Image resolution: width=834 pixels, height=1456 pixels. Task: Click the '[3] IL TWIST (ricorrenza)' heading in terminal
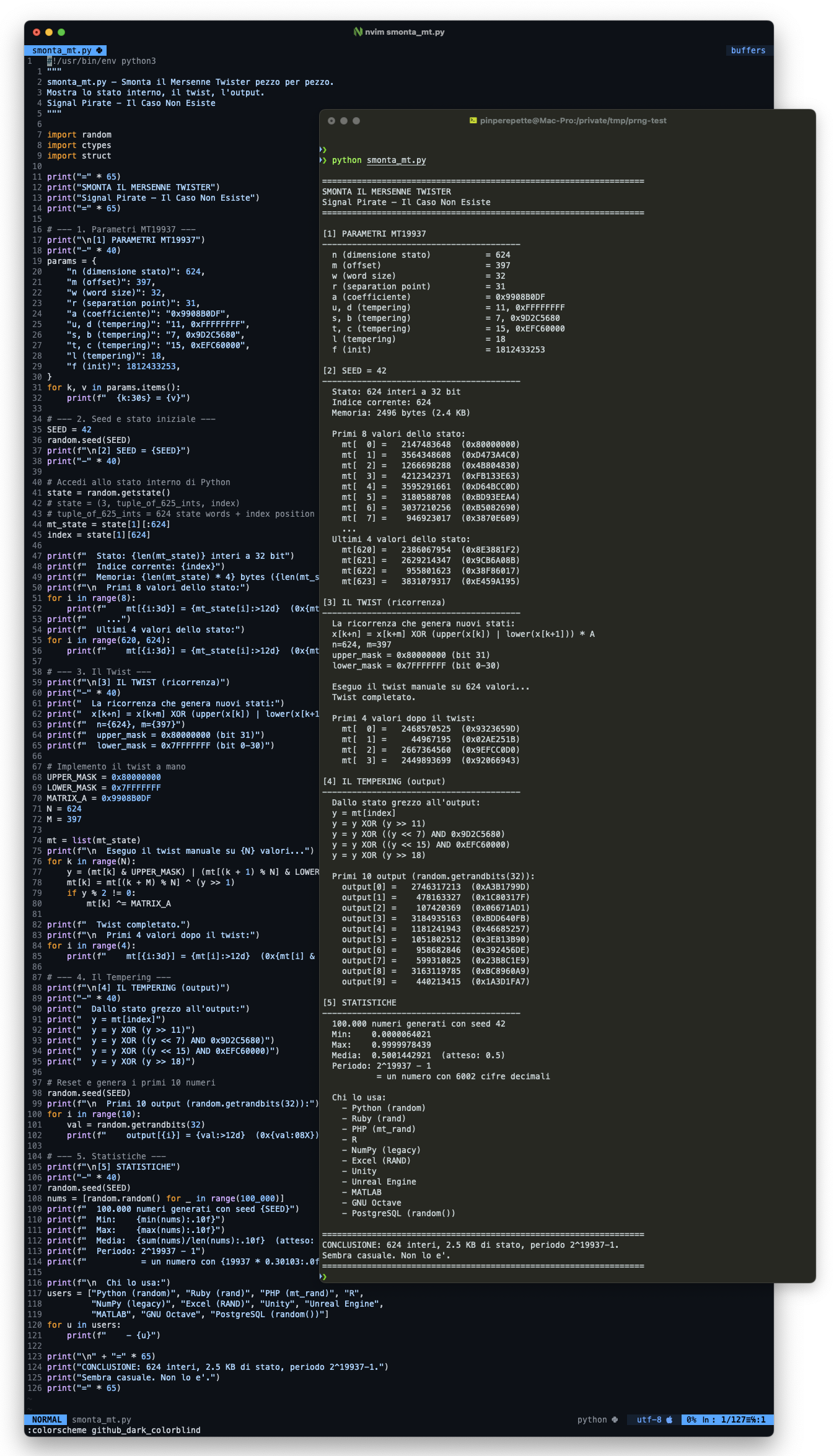(384, 602)
